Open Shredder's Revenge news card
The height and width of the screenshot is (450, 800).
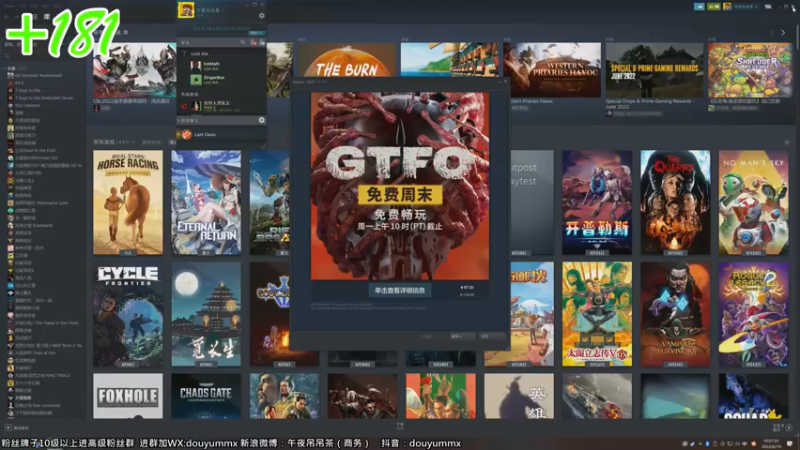point(750,70)
